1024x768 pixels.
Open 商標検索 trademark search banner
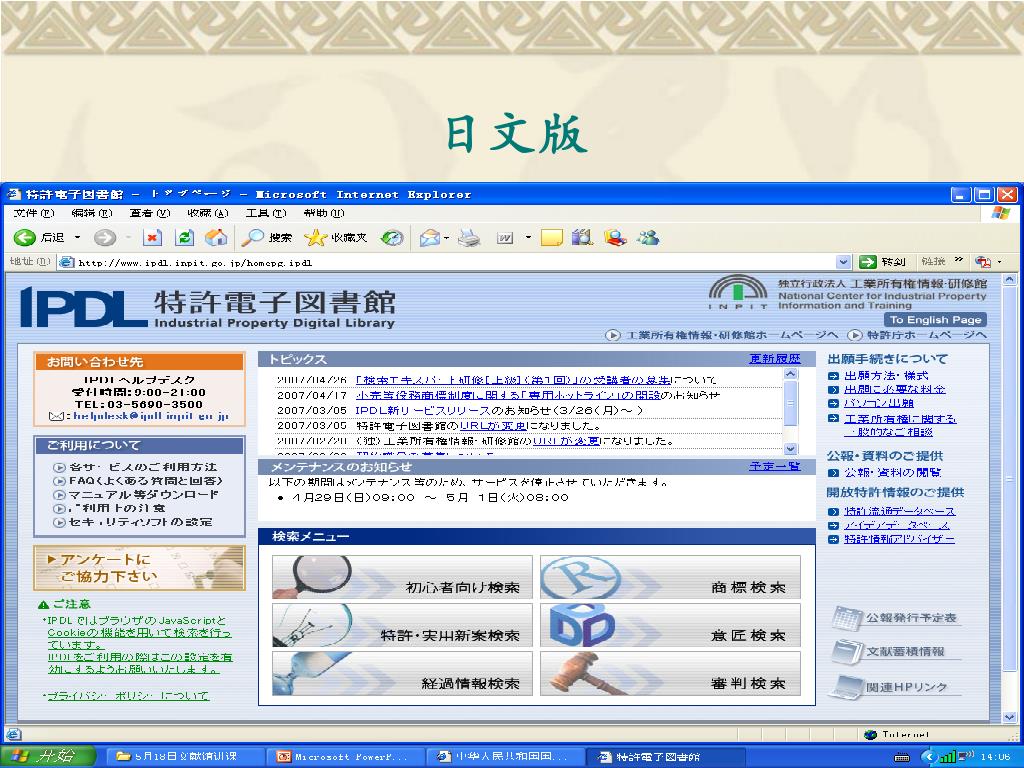671,577
